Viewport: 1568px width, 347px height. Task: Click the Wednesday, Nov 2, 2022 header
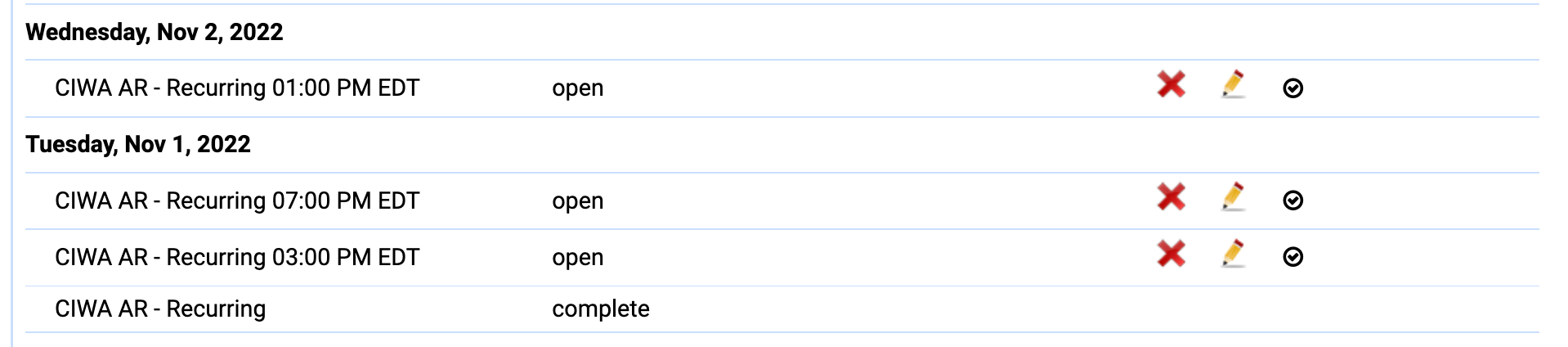(x=155, y=32)
